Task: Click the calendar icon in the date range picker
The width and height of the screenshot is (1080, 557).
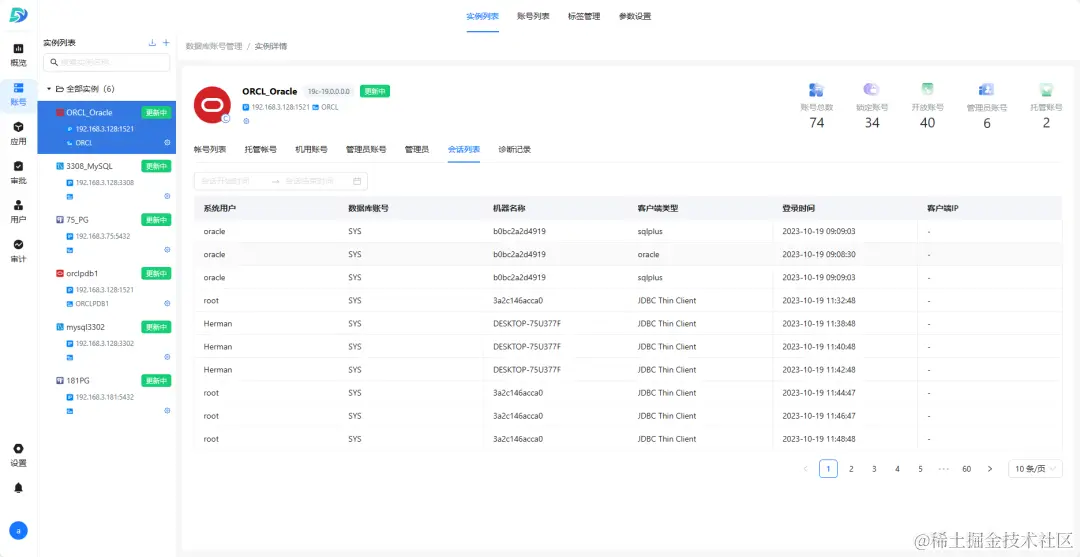Action: coord(357,181)
